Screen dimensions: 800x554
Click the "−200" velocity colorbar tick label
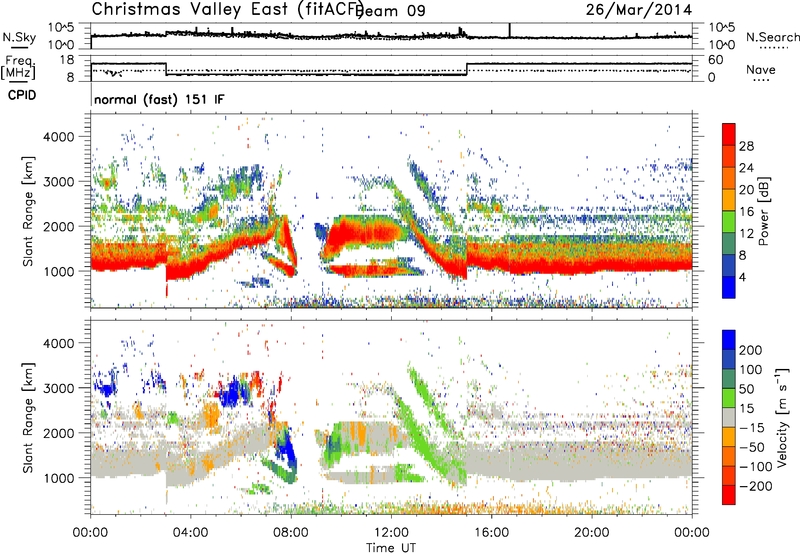click(x=756, y=486)
